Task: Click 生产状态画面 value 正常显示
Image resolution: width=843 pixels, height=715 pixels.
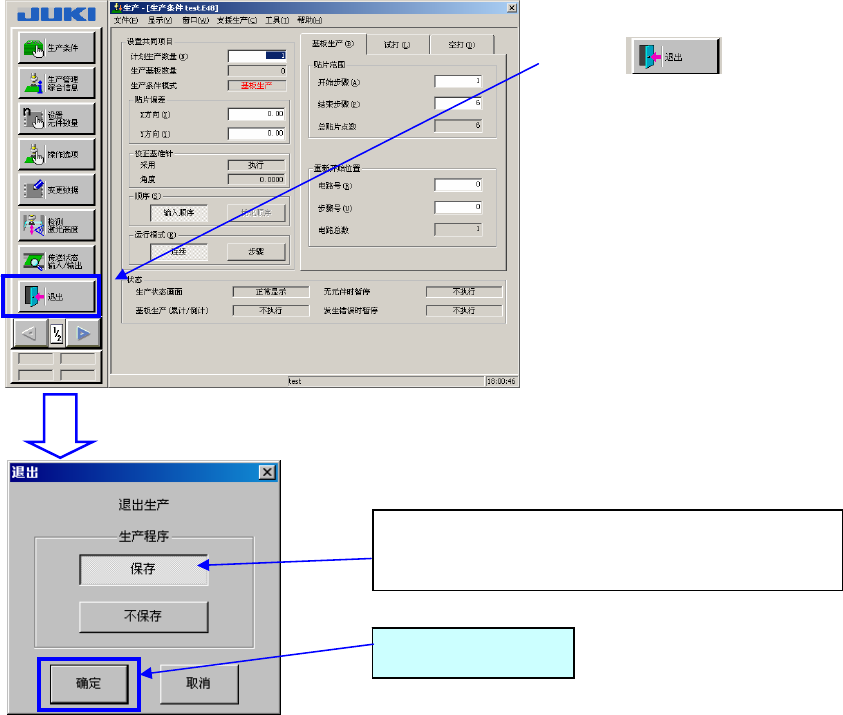Action: pos(271,292)
